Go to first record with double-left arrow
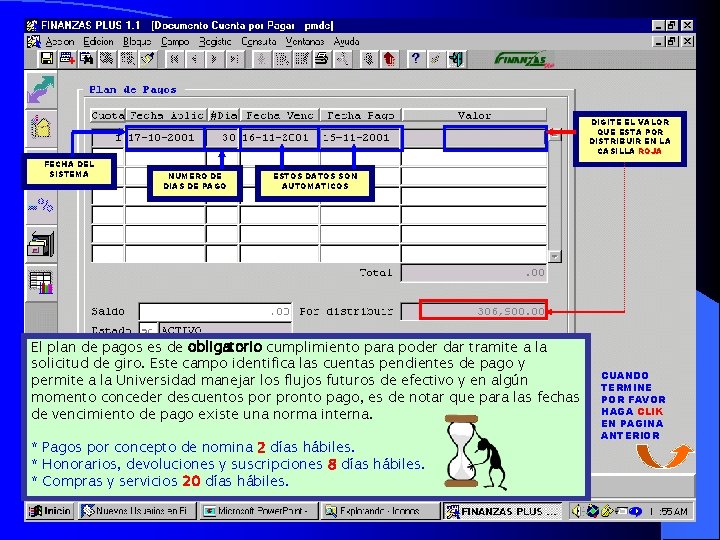The image size is (720, 540). 174,59
